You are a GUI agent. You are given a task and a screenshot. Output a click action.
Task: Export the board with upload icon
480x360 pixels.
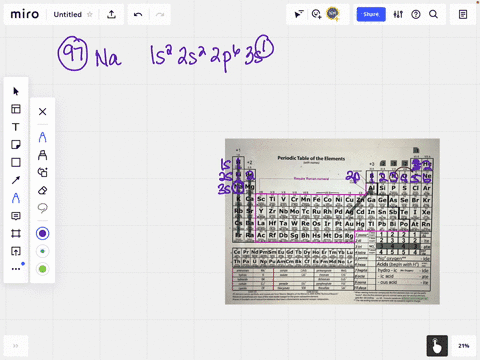click(111, 14)
